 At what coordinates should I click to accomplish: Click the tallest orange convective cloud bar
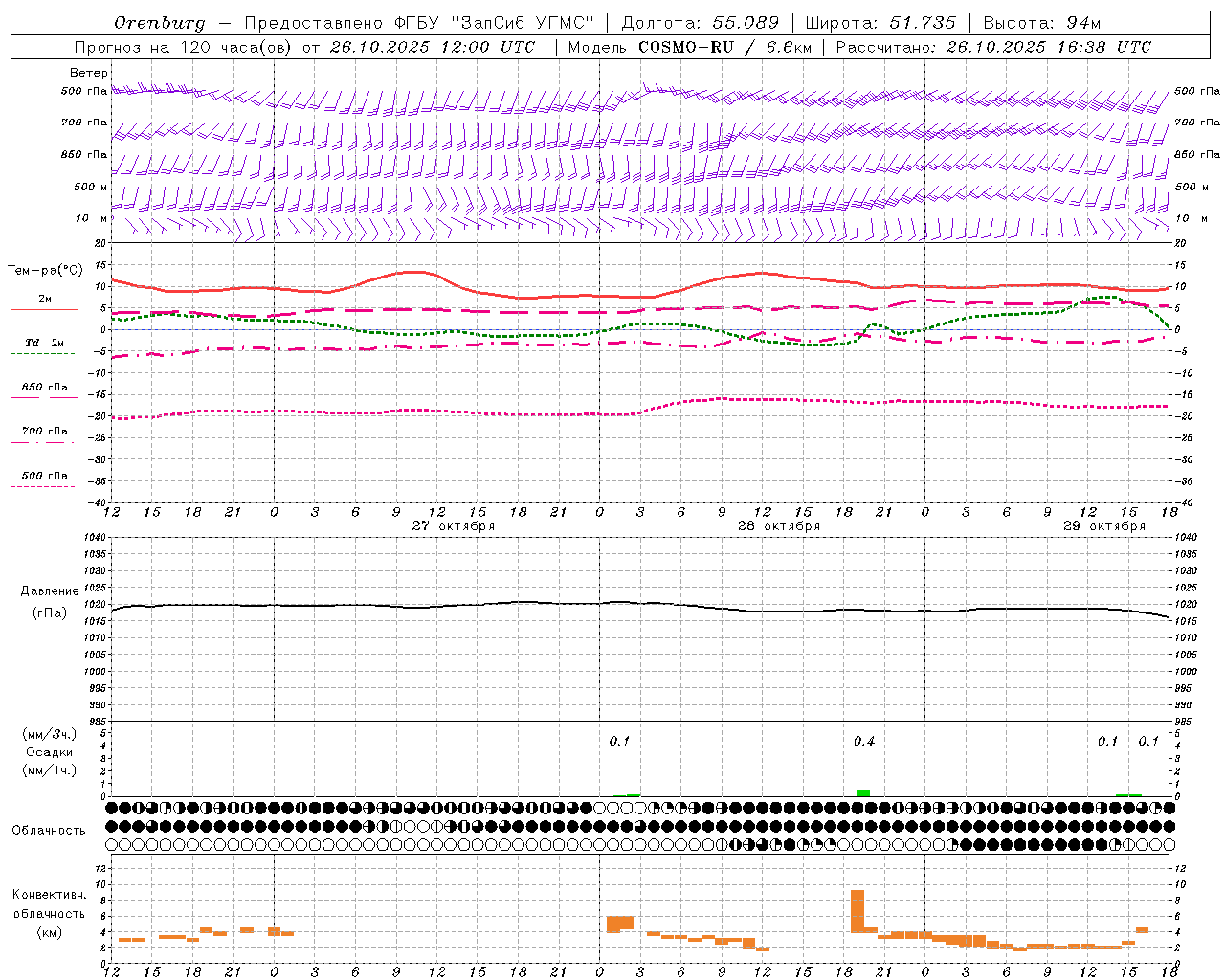click(857, 911)
